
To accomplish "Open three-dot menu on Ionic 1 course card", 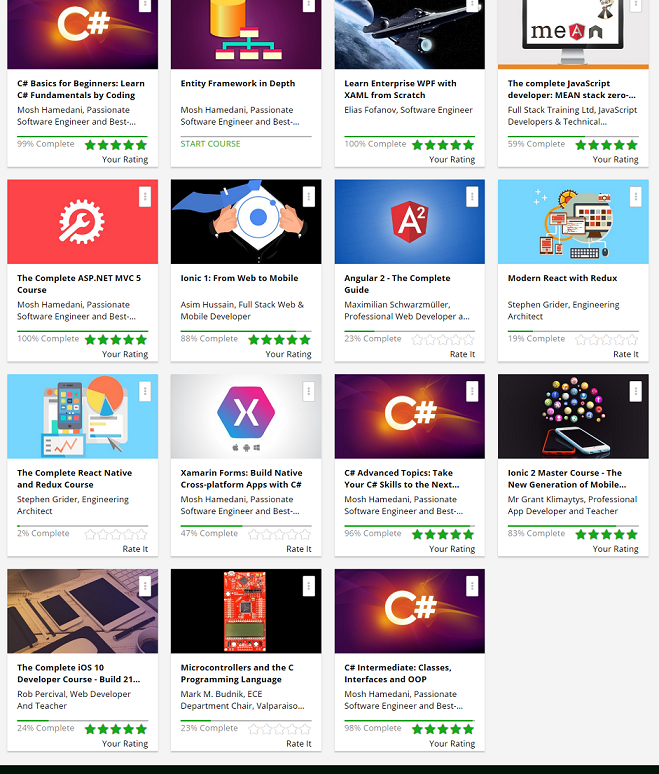I will click(309, 197).
